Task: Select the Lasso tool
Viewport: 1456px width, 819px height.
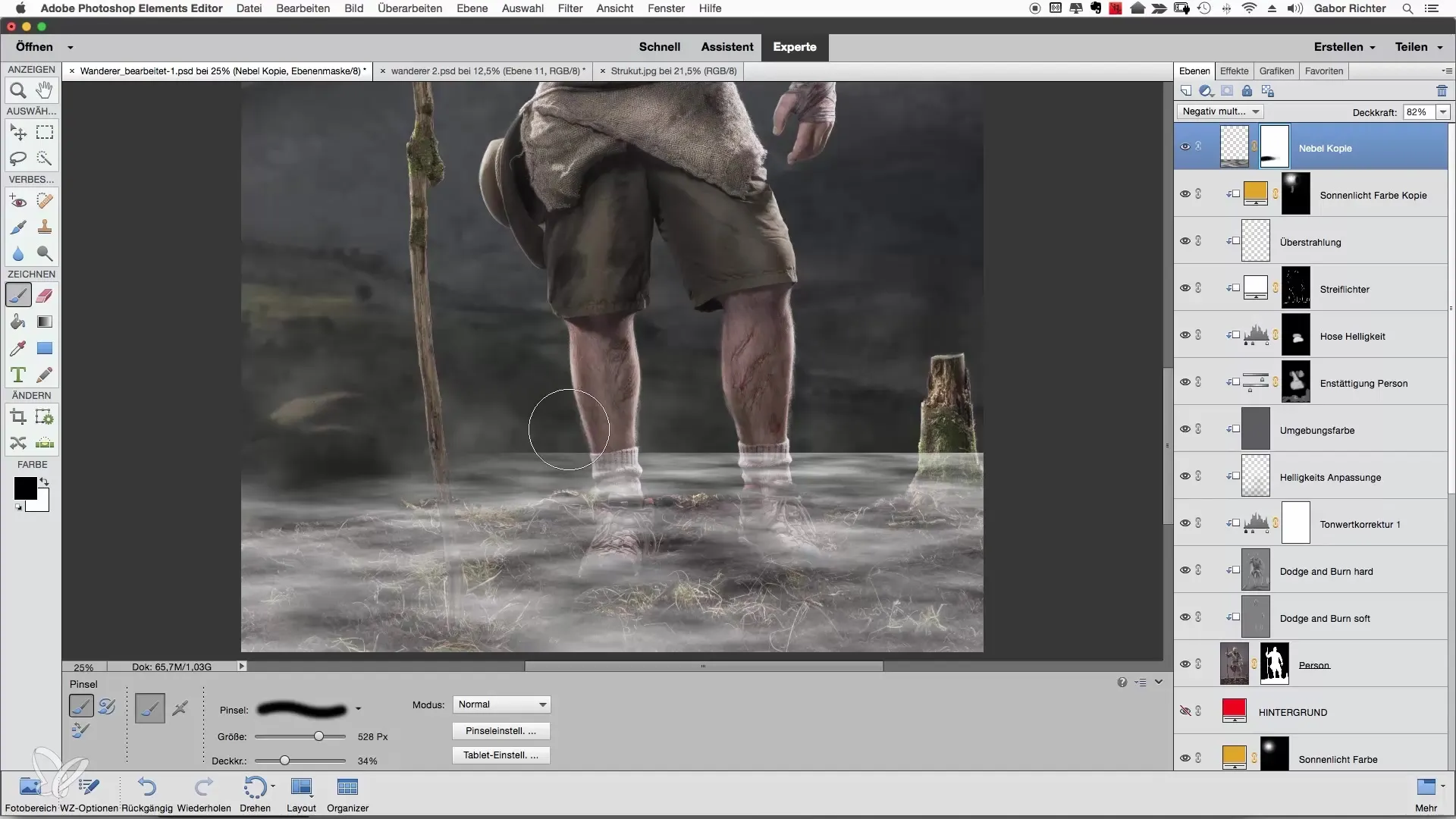Action: tap(18, 158)
